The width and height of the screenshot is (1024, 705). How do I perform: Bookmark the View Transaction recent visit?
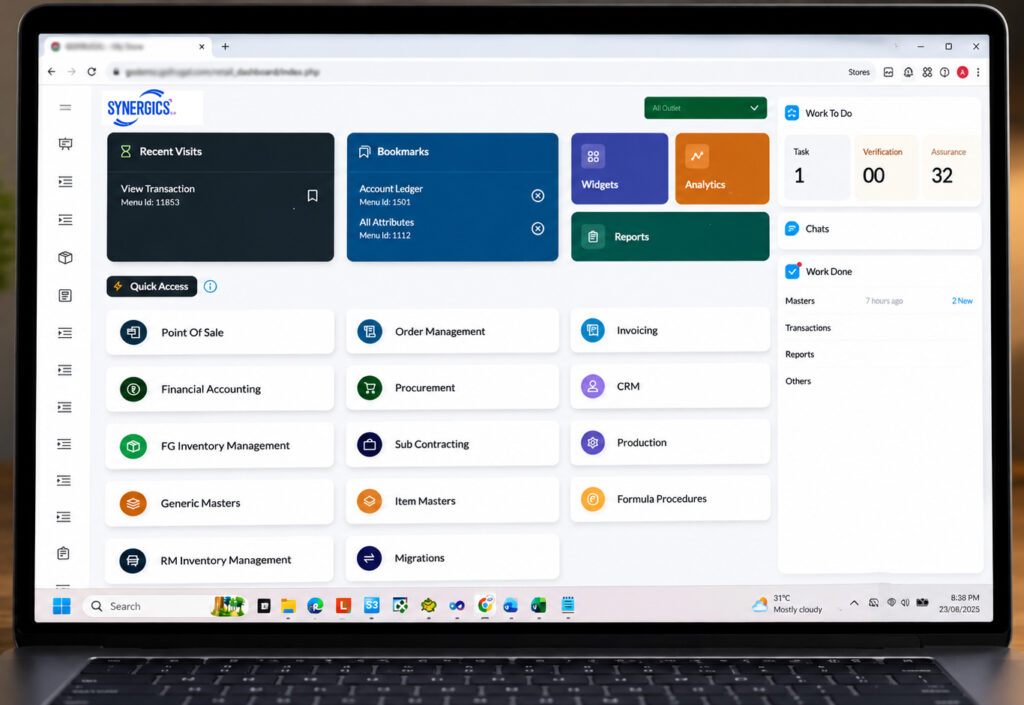click(313, 195)
